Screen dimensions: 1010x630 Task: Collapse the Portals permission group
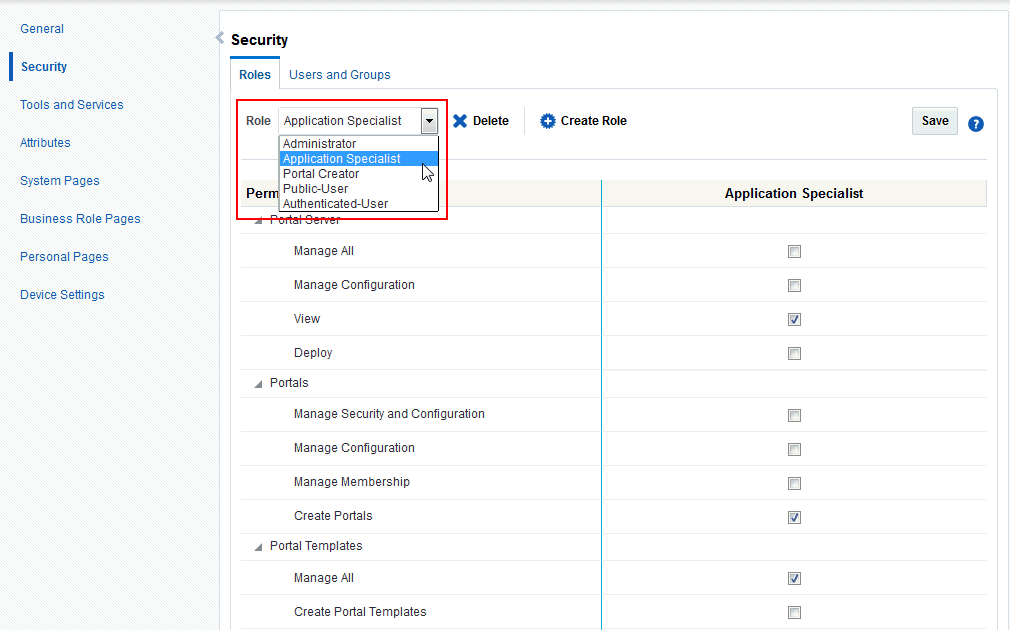(259, 384)
